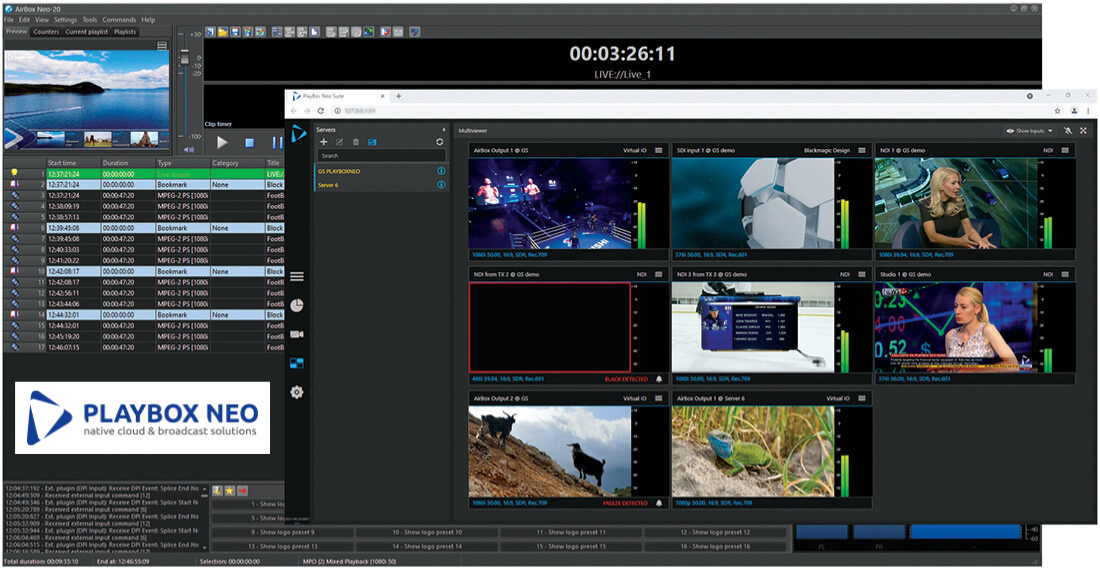1100x570 pixels.
Task: Pause playback in AirBox
Action: pyautogui.click(x=276, y=142)
